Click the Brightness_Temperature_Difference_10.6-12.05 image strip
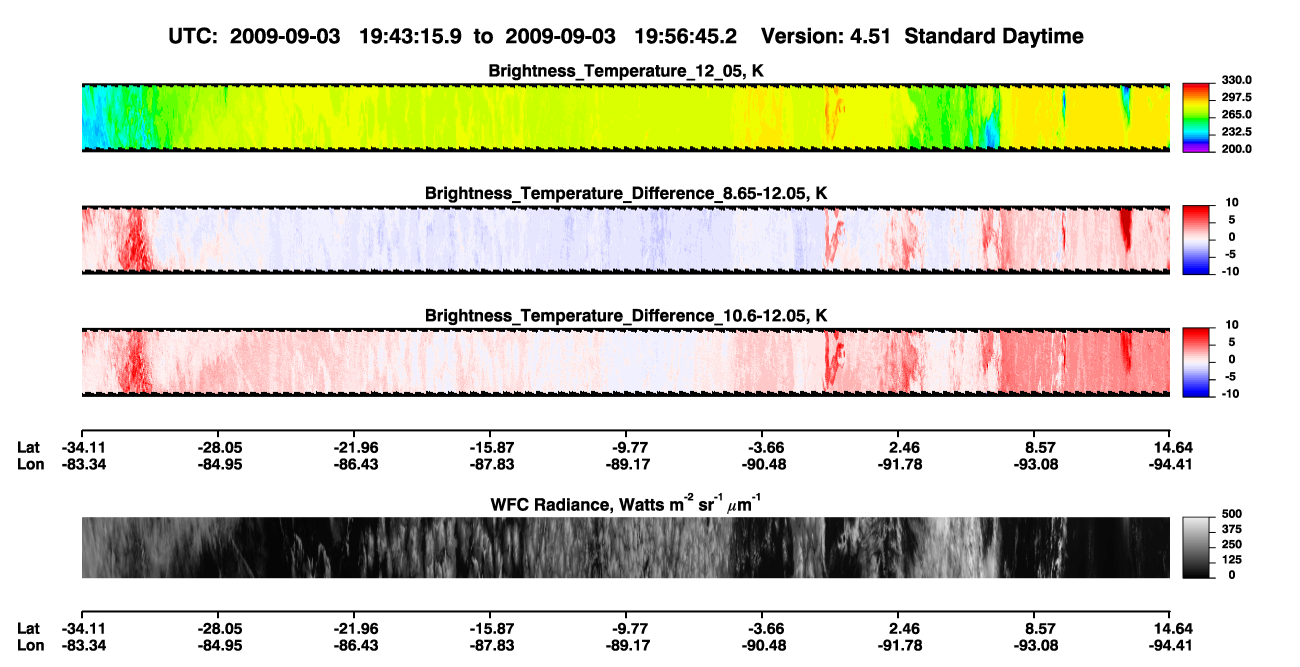This screenshot has height=667, width=1300. [x=625, y=361]
